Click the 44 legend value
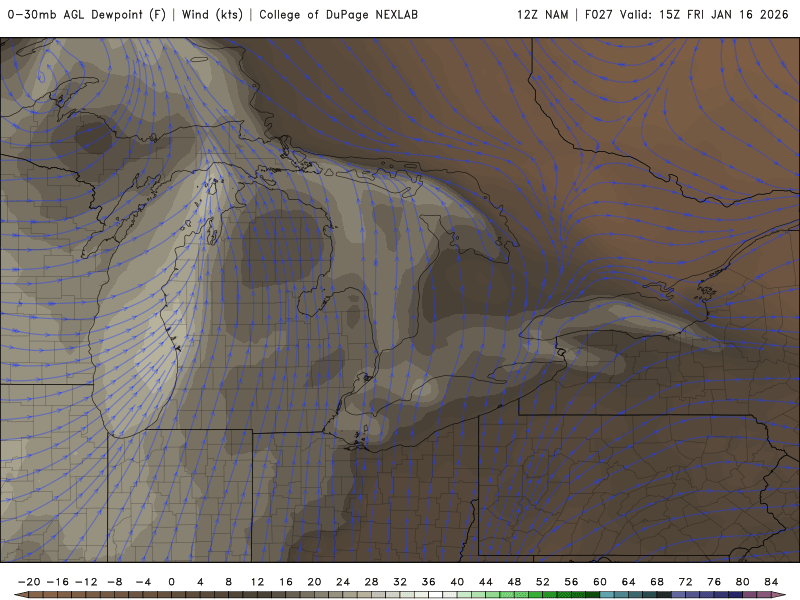Image resolution: width=800 pixels, height=600 pixels. click(486, 582)
